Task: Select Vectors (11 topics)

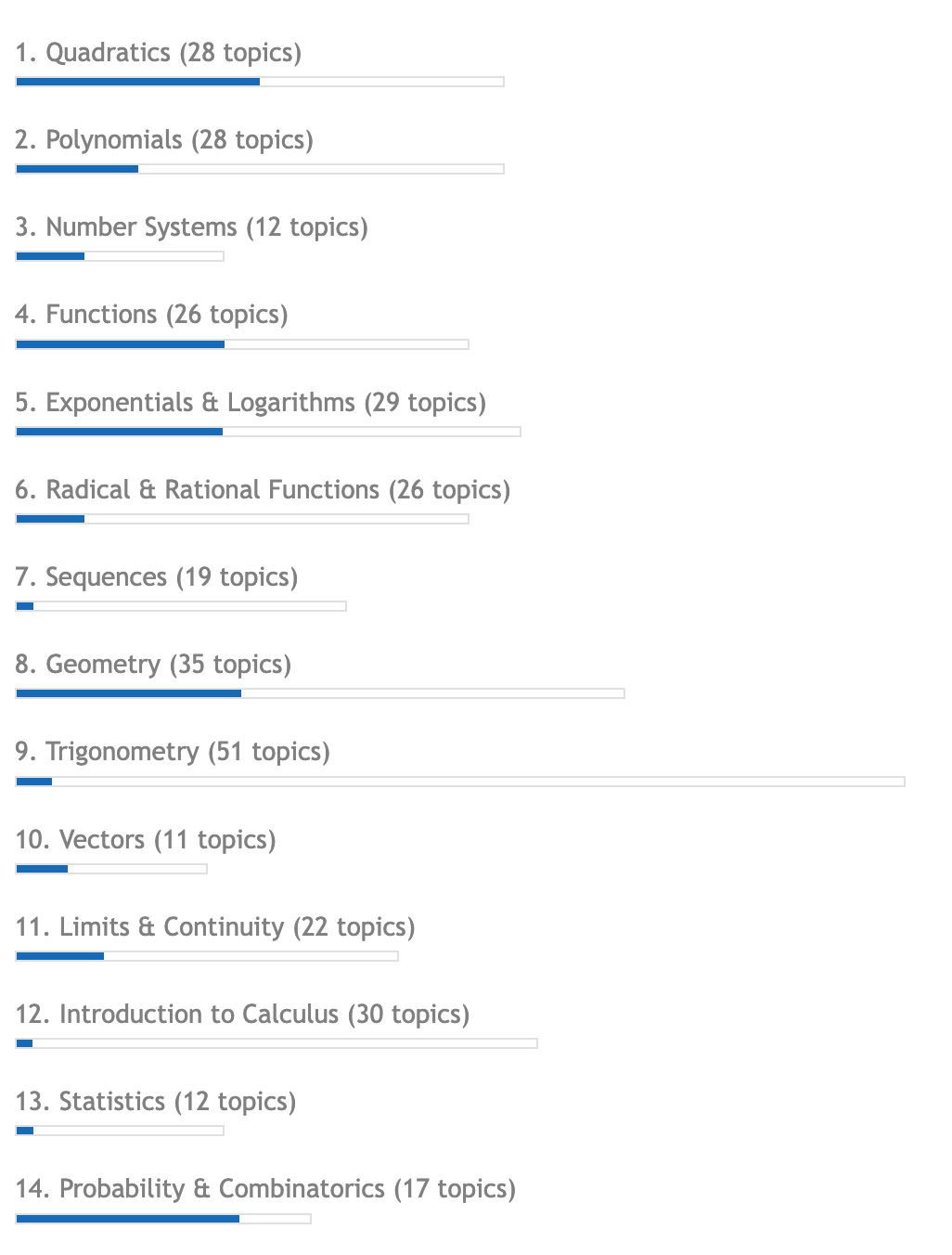Action: [146, 840]
